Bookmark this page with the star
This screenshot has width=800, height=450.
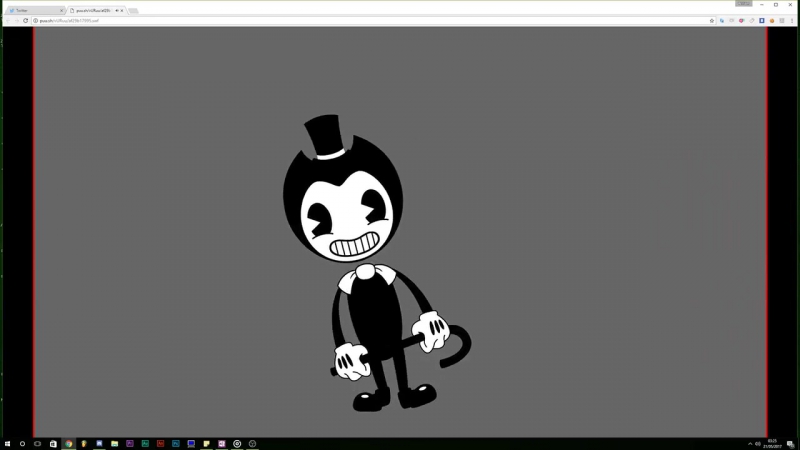coord(712,20)
